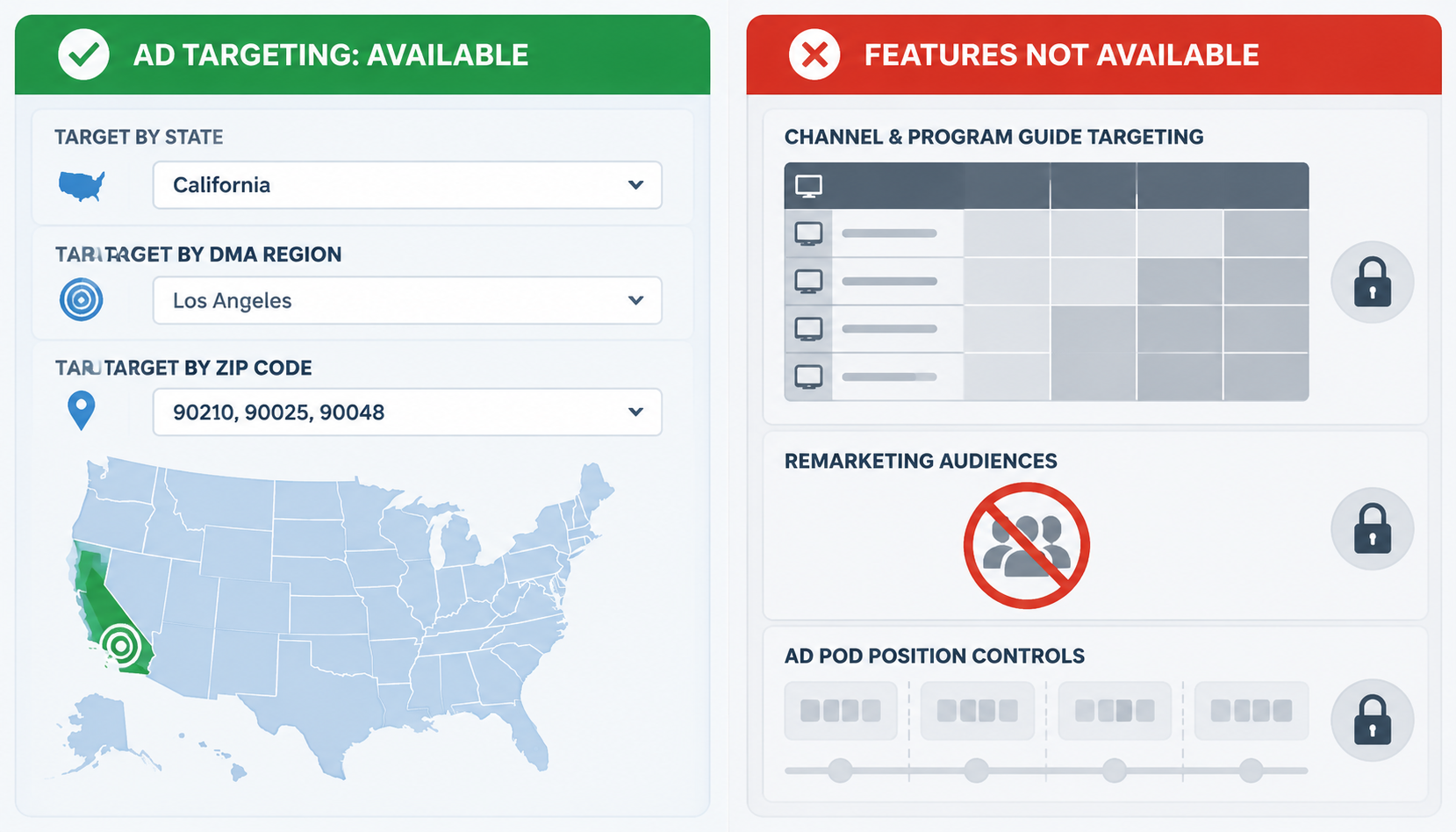Image resolution: width=1456 pixels, height=832 pixels.
Task: Click the first ad pod position block
Action: tap(841, 710)
